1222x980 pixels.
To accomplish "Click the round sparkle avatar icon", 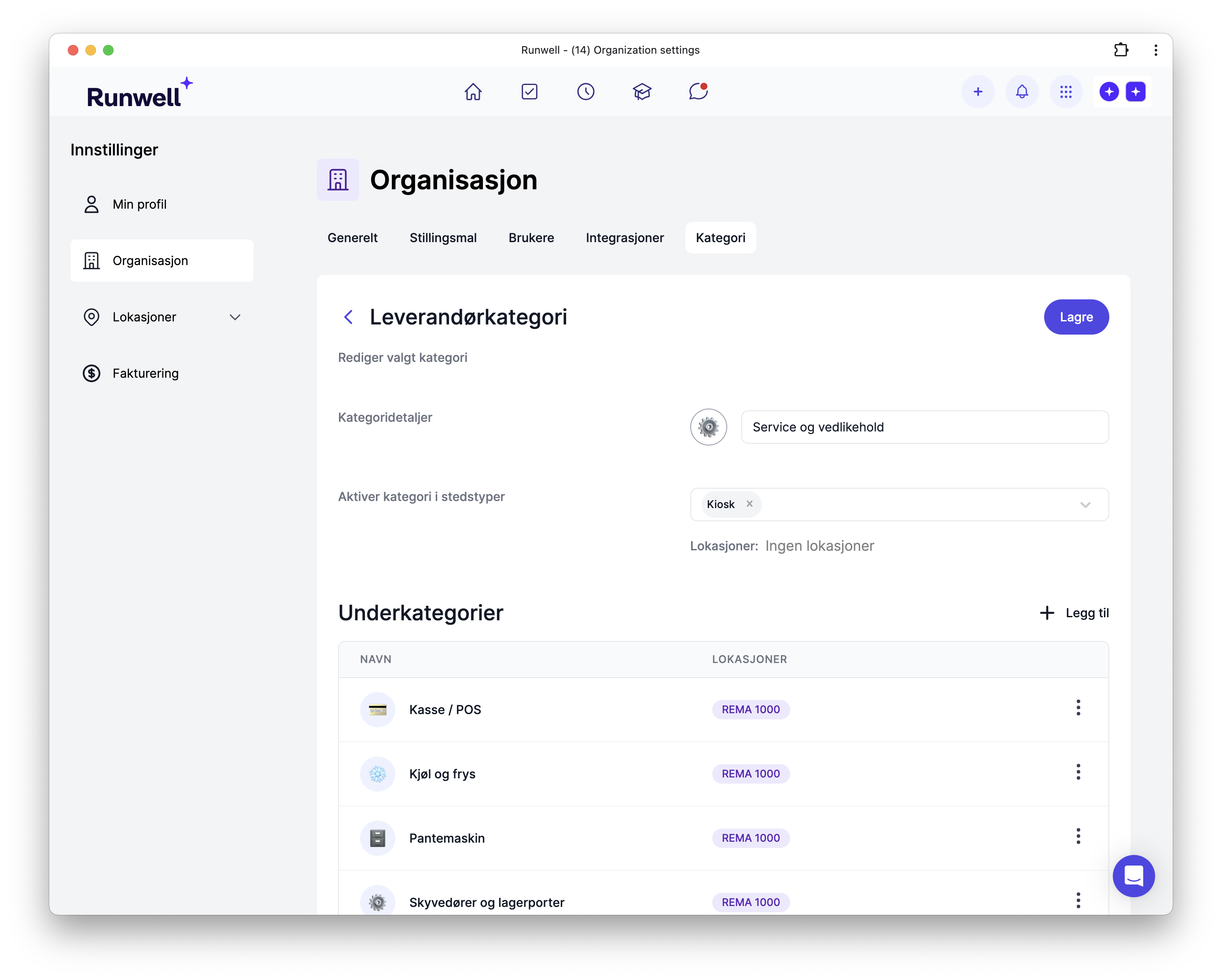I will point(1108,92).
